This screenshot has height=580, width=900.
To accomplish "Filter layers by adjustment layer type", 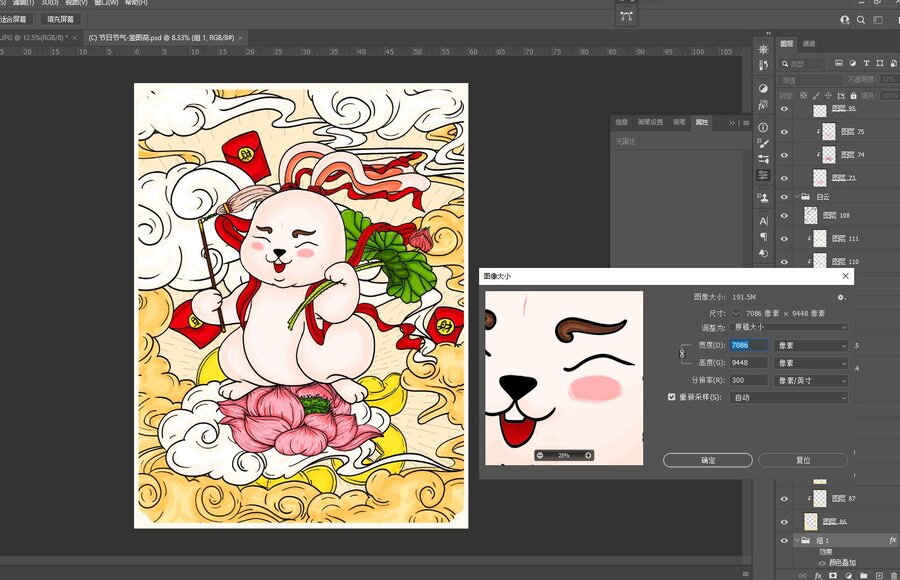I will [852, 63].
